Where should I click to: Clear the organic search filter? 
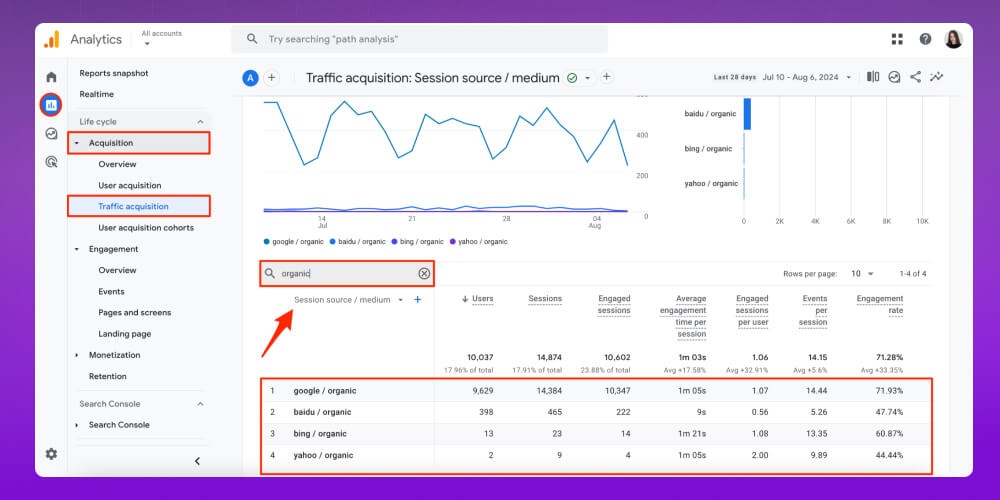click(x=424, y=274)
